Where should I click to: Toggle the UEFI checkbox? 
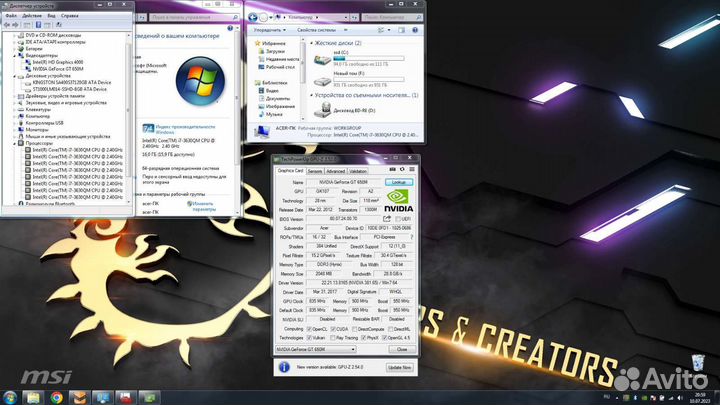coord(400,218)
